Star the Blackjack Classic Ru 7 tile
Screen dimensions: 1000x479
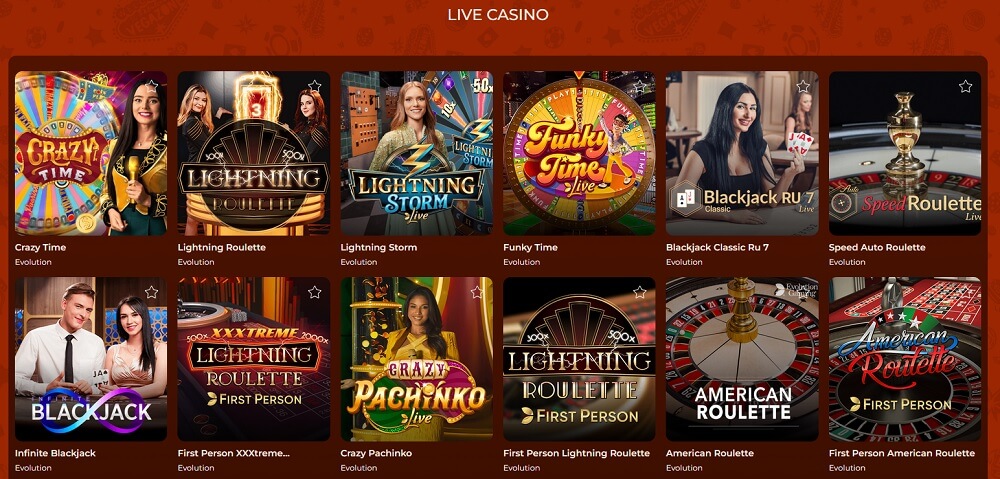pos(803,85)
